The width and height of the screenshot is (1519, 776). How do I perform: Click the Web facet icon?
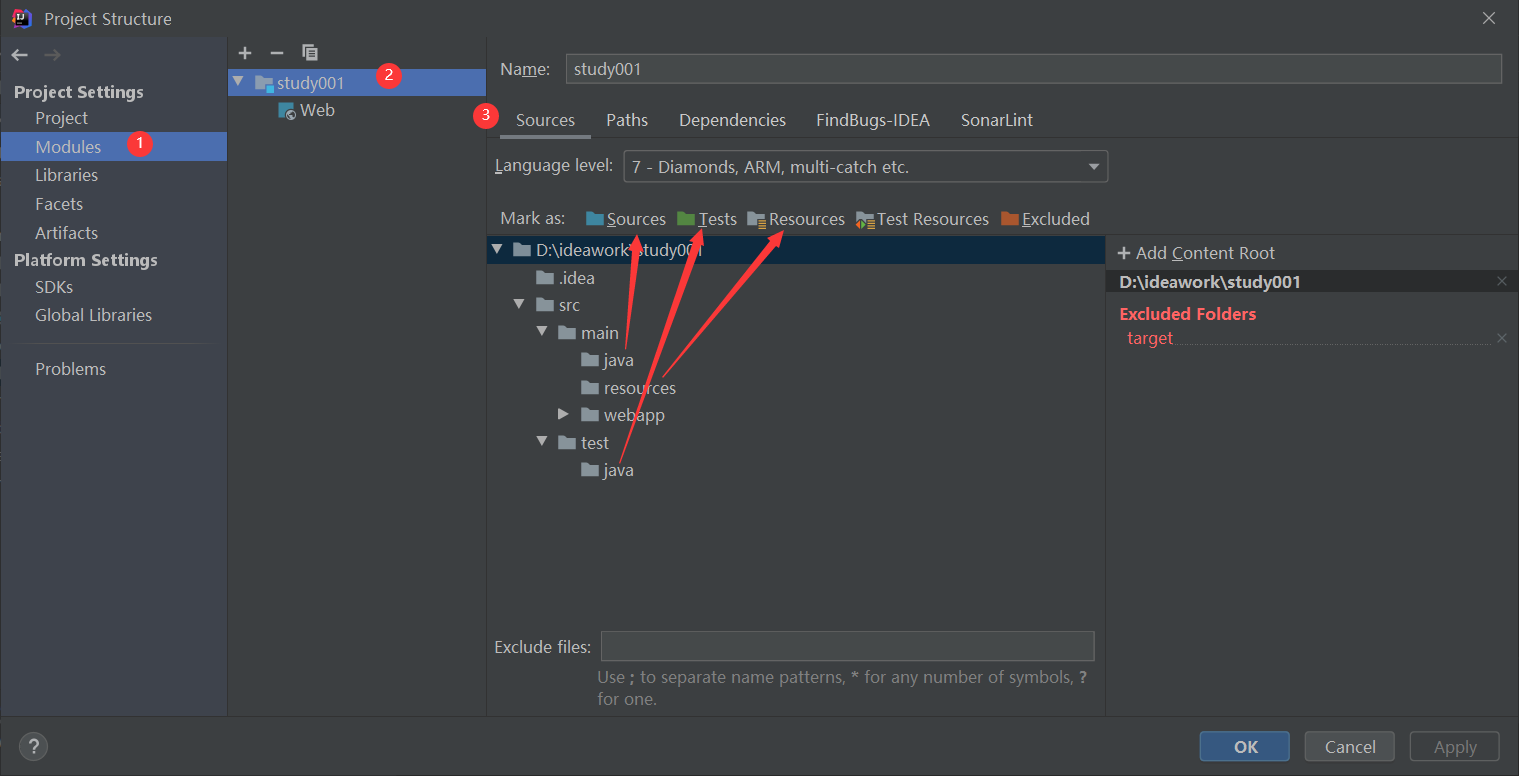coord(287,111)
